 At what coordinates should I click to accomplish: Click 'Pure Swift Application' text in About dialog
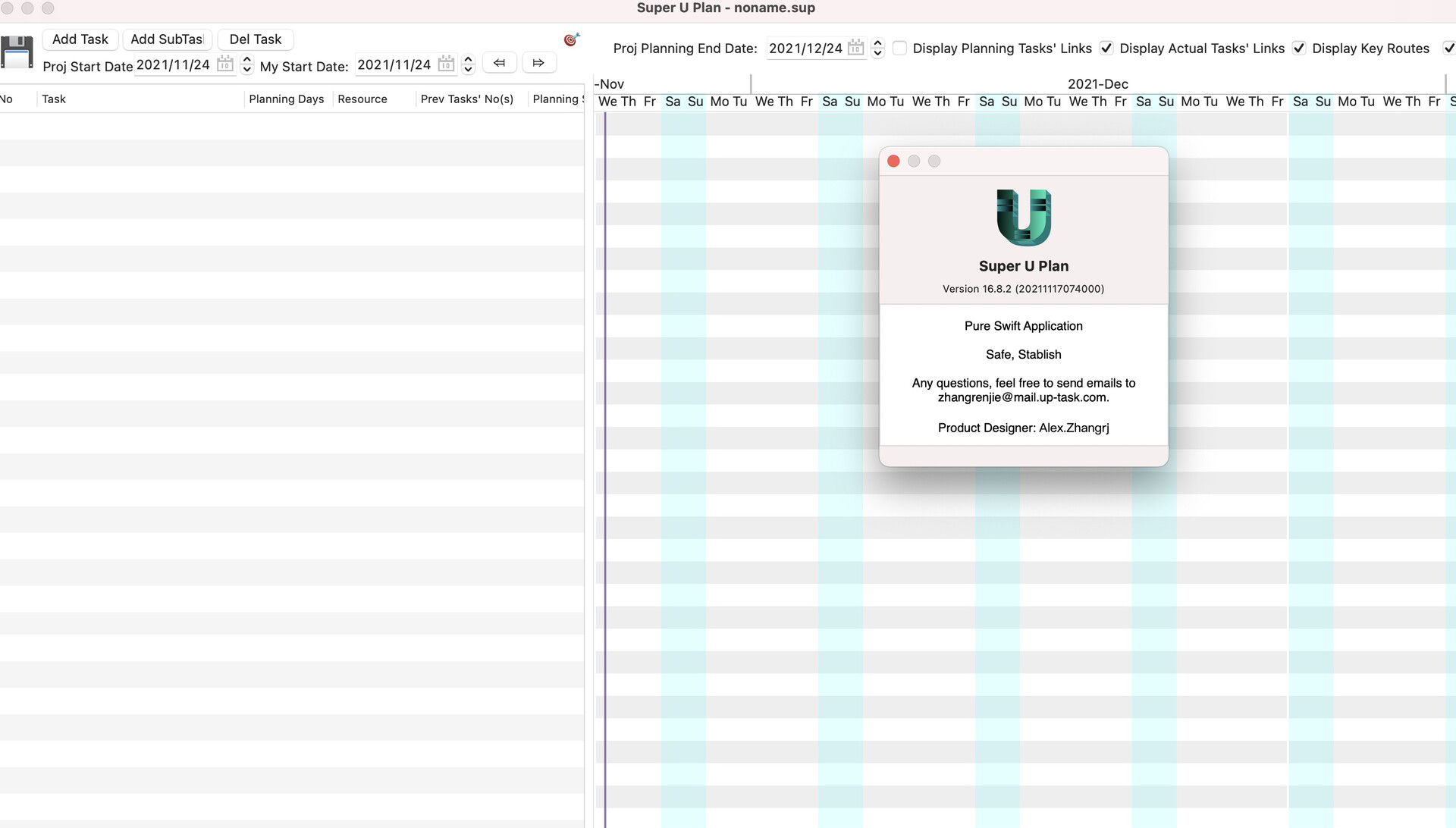(x=1024, y=326)
